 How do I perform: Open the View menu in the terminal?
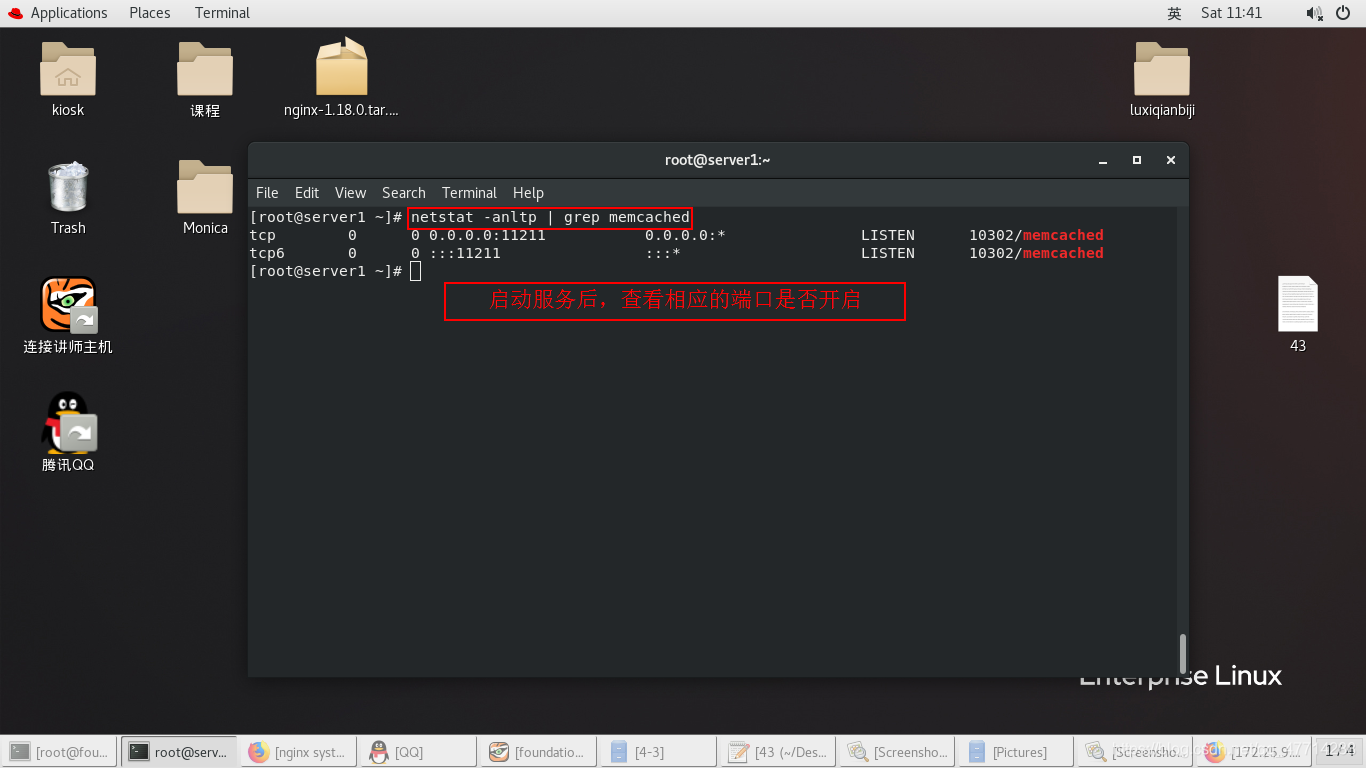tap(350, 193)
